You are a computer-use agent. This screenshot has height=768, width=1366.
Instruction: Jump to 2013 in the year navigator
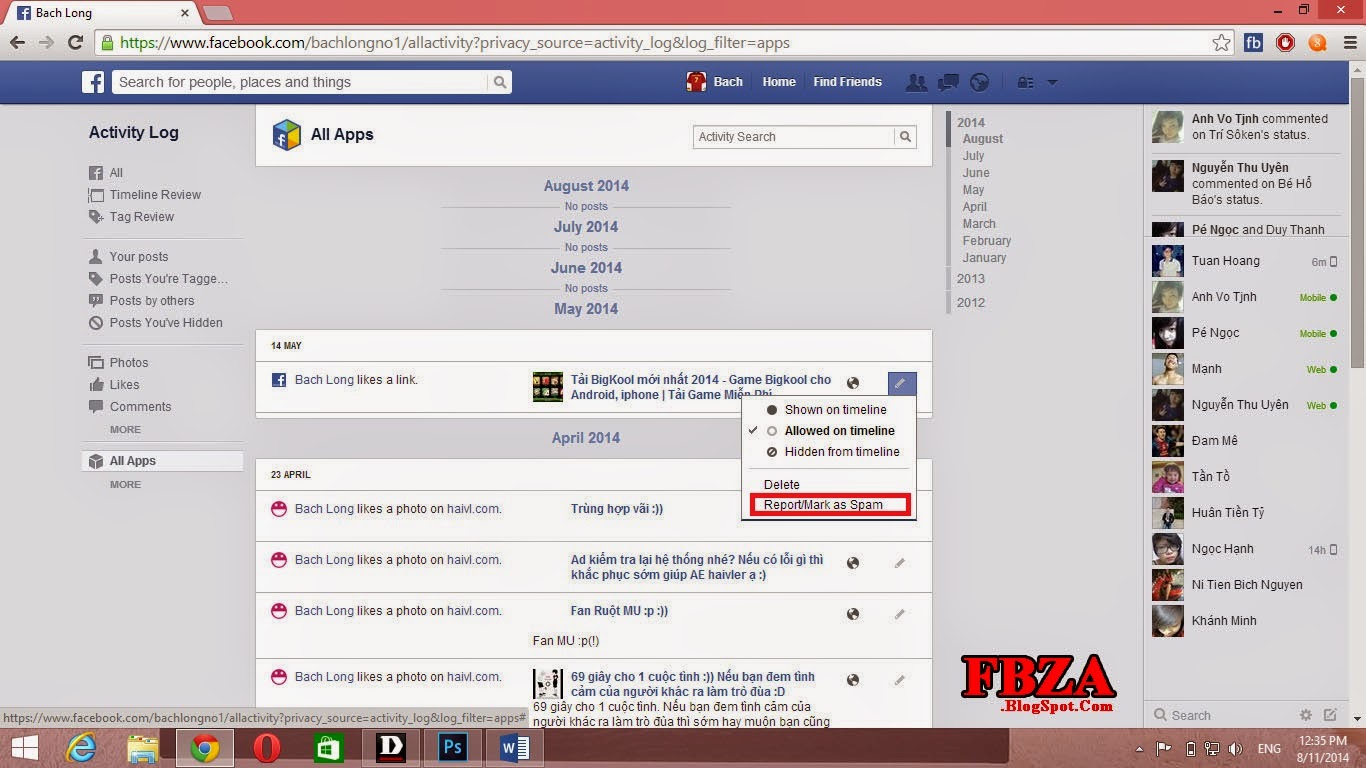(x=970, y=279)
